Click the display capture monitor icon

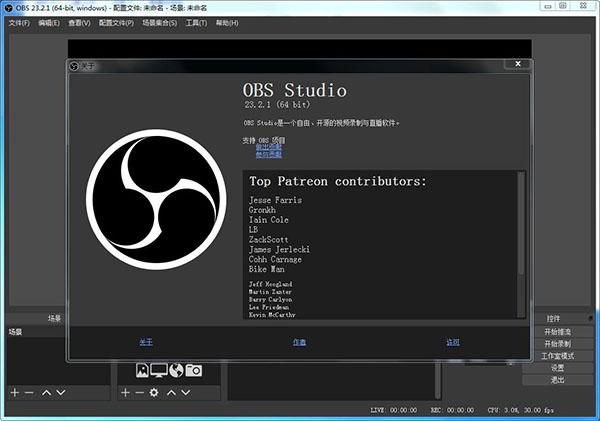coord(159,370)
